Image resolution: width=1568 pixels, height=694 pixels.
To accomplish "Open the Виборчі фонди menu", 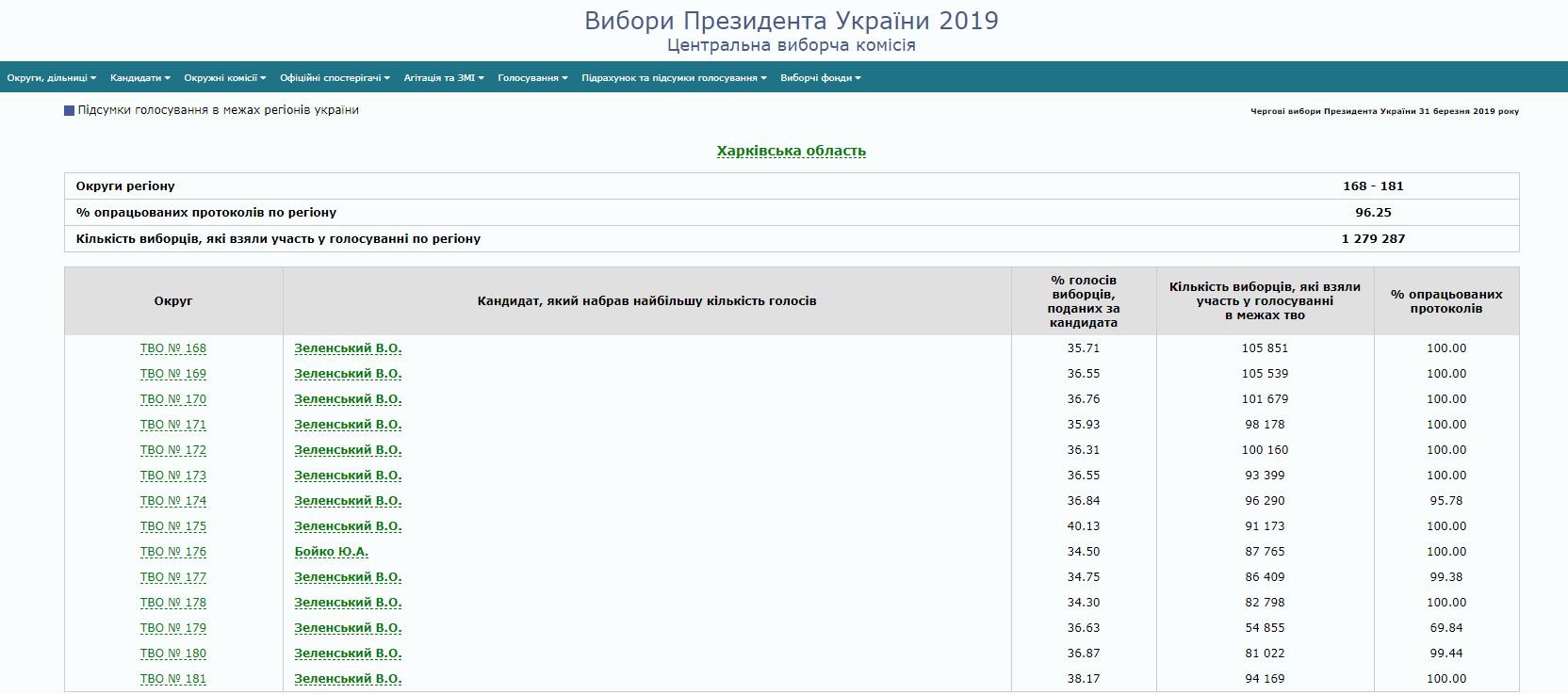I will coord(820,78).
